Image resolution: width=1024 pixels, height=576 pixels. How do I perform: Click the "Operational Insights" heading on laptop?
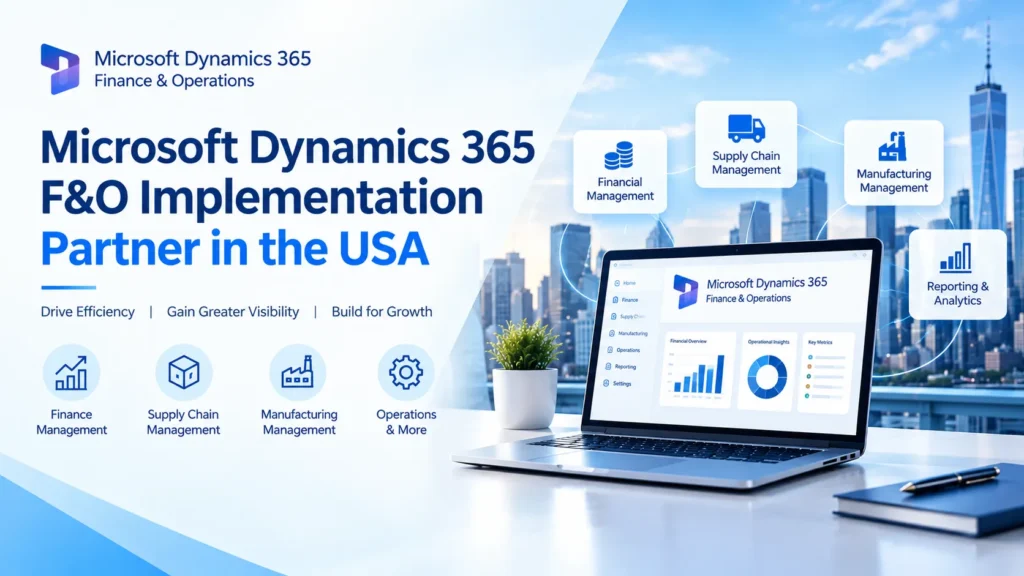tap(768, 342)
